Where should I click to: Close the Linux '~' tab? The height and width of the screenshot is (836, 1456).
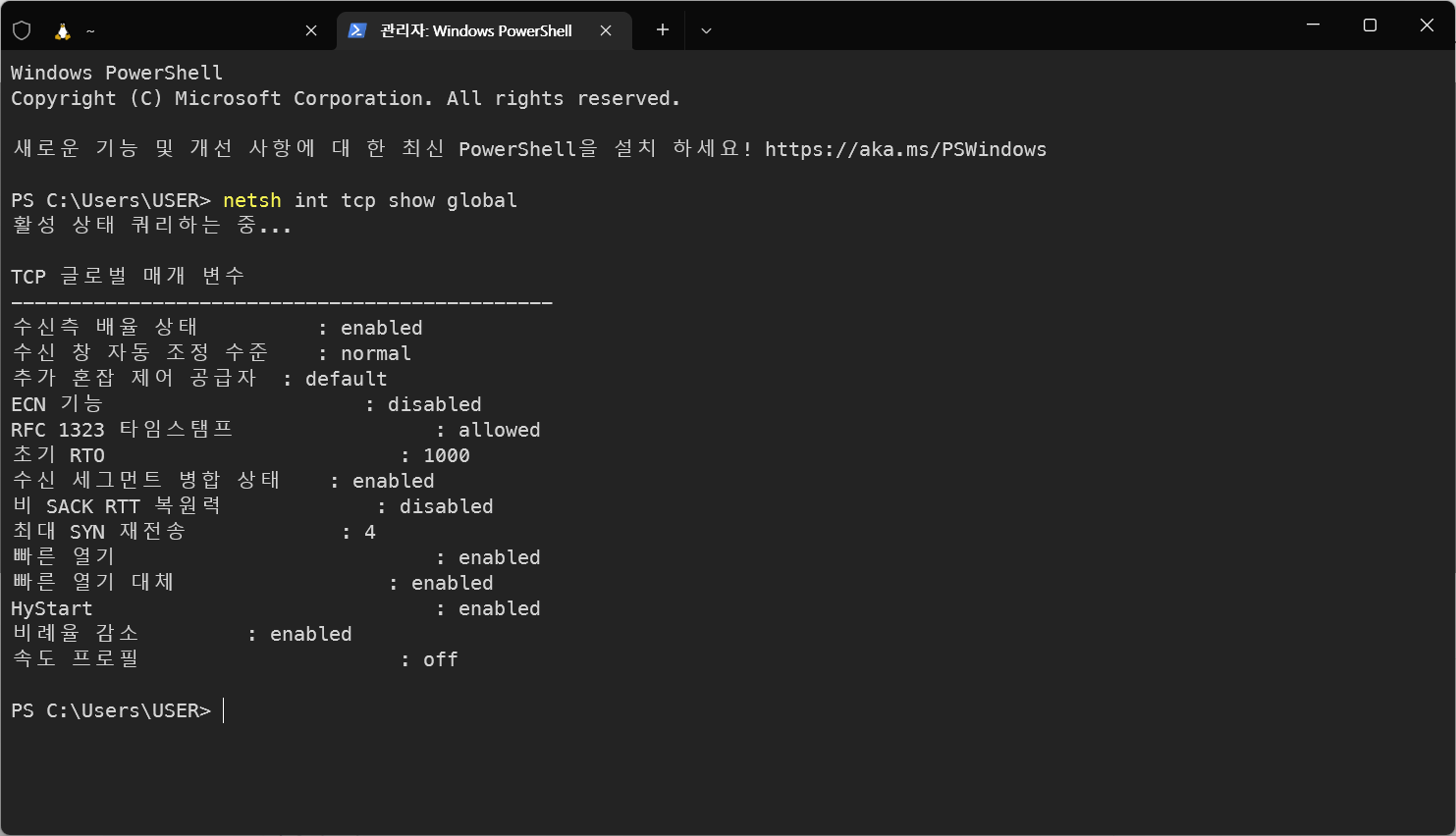point(311,30)
